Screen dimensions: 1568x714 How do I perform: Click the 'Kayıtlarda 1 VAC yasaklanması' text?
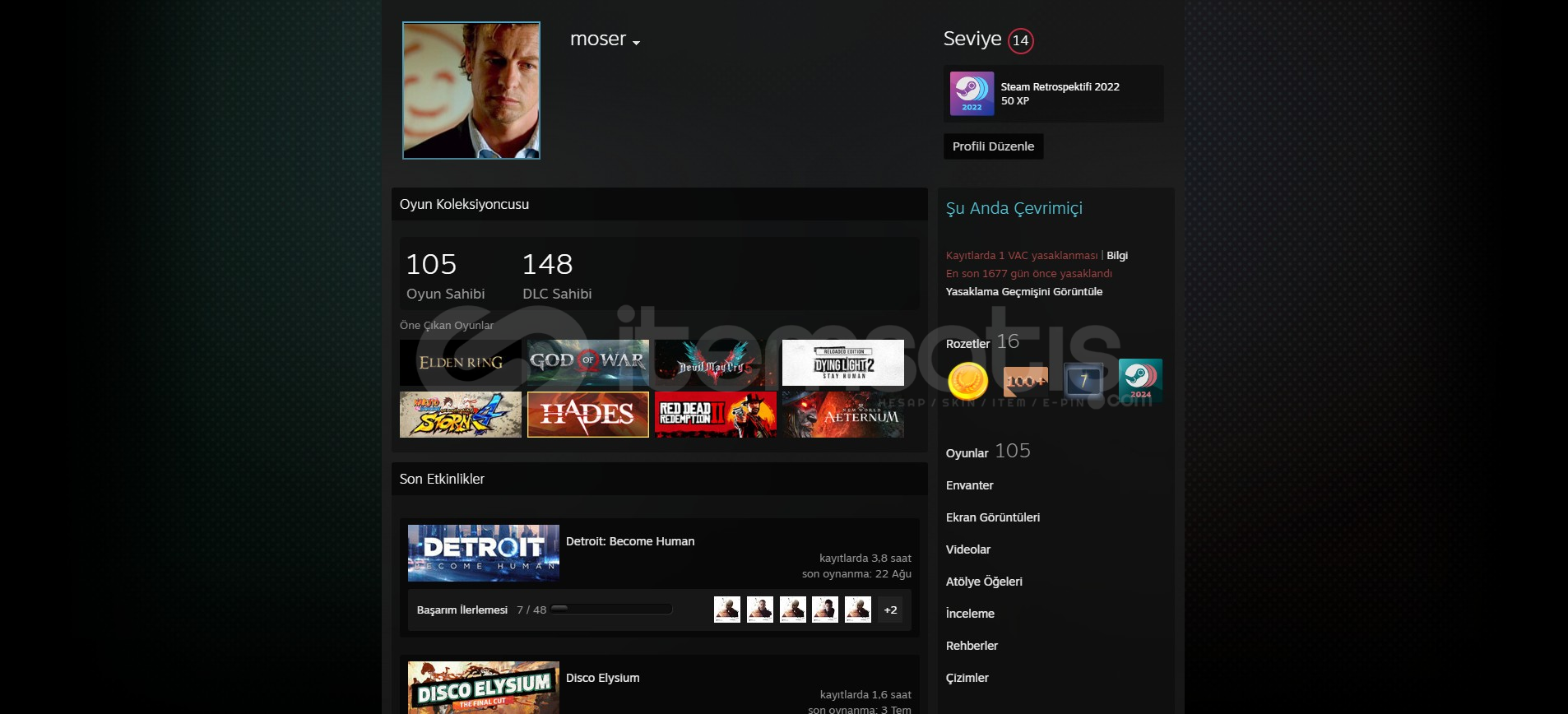click(1022, 256)
